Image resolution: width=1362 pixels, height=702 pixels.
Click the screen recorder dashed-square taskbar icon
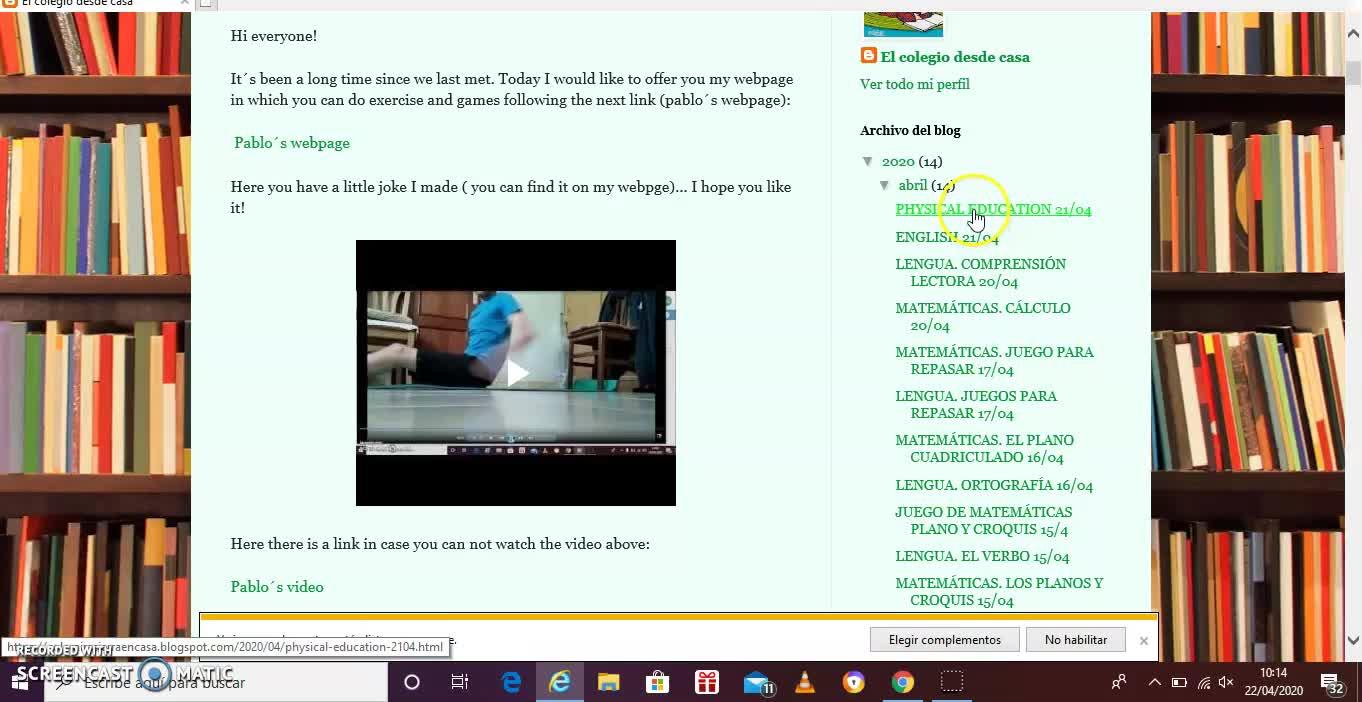[x=952, y=682]
